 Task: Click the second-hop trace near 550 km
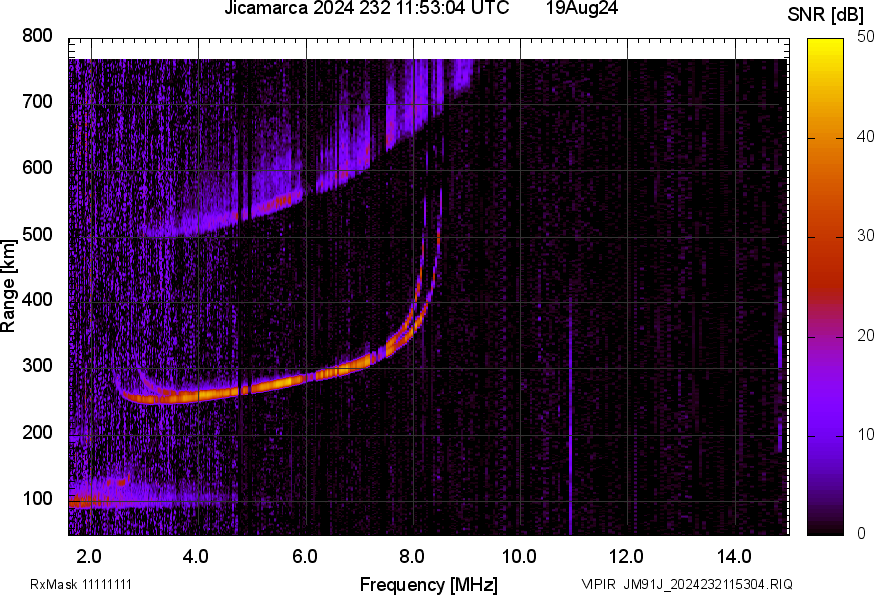tap(279, 202)
